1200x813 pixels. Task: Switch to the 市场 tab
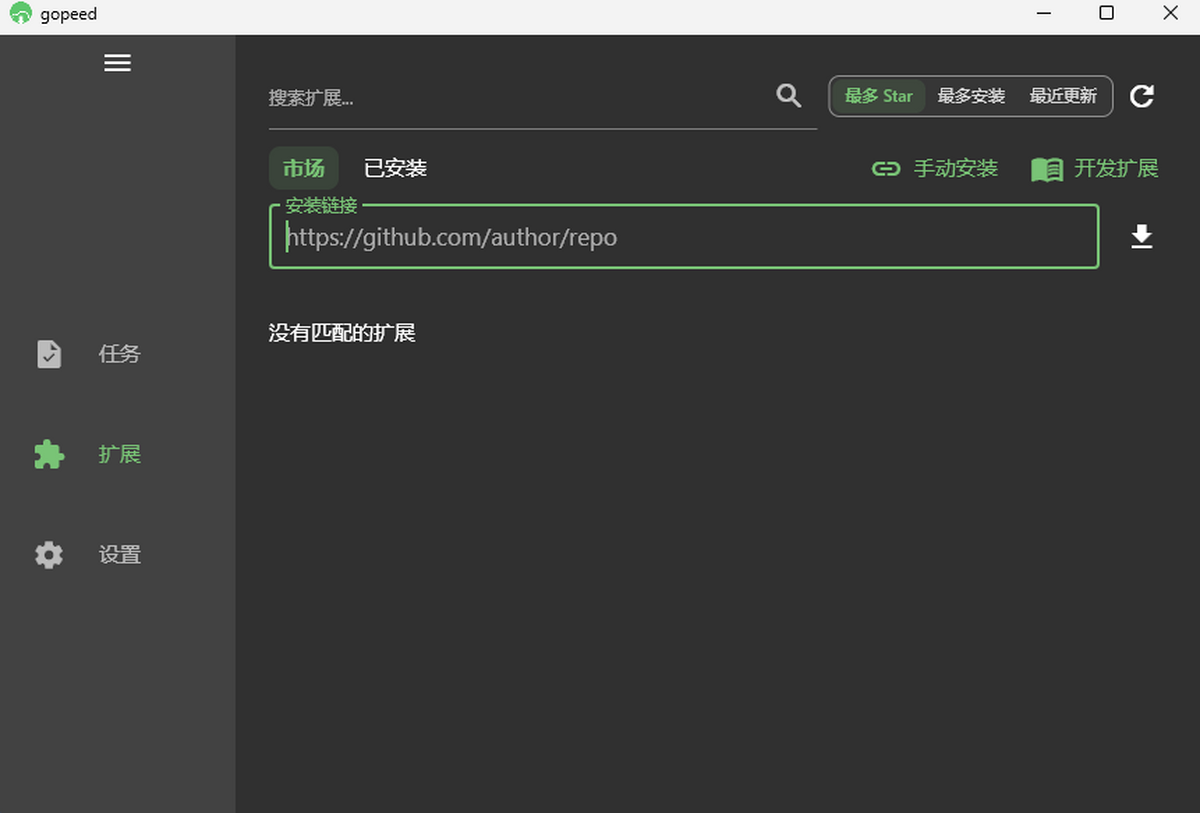click(304, 169)
